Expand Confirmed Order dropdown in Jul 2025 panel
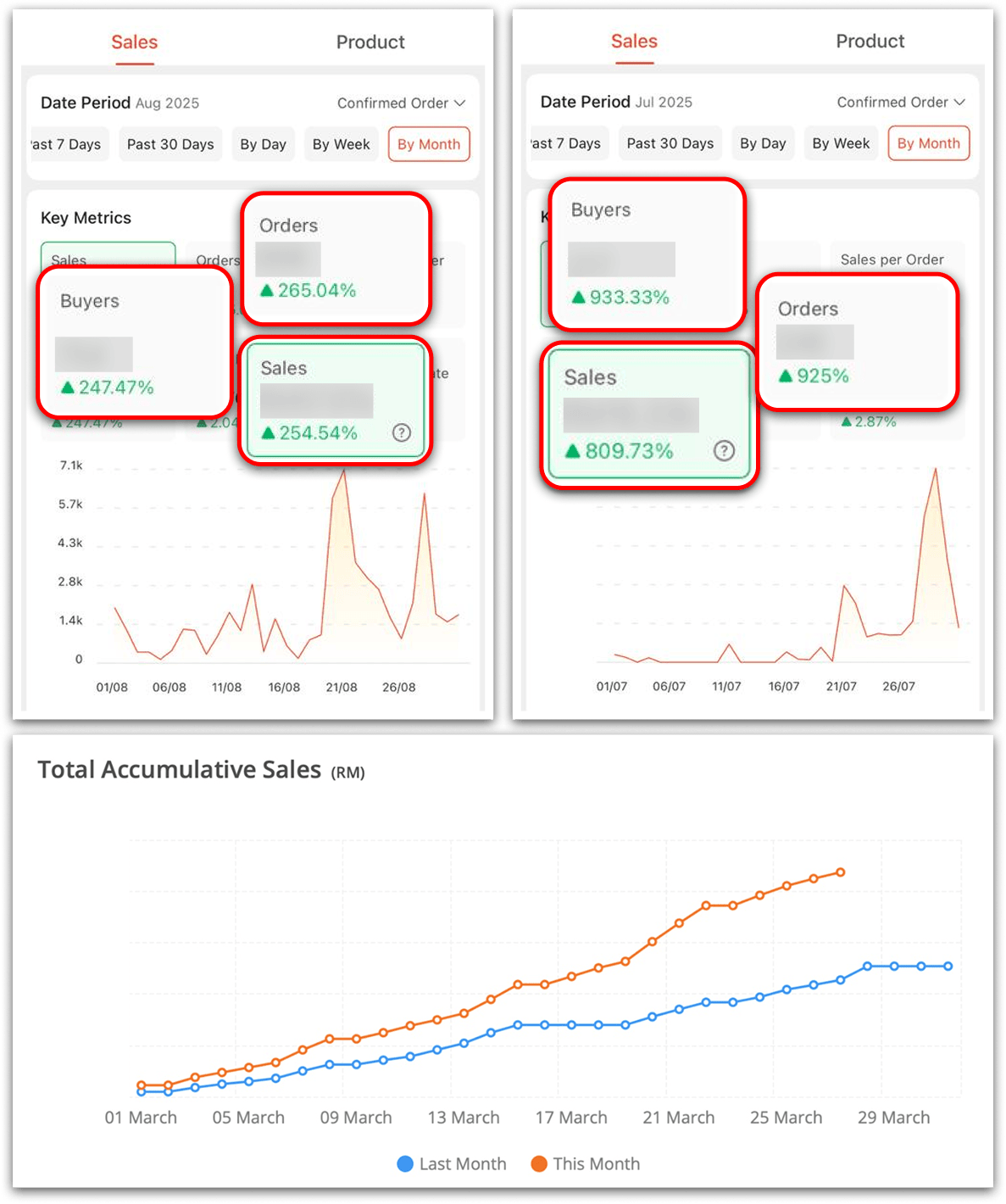Viewport: 1006px width, 1204px height. pos(901,103)
